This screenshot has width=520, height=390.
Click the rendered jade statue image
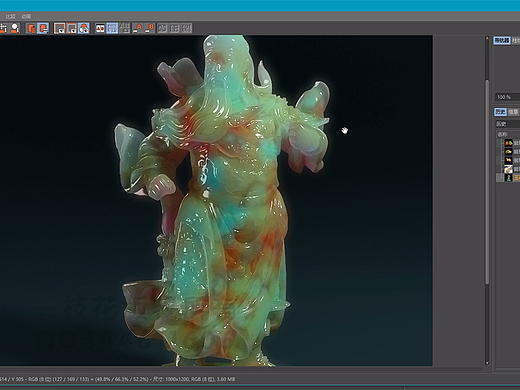click(216, 200)
